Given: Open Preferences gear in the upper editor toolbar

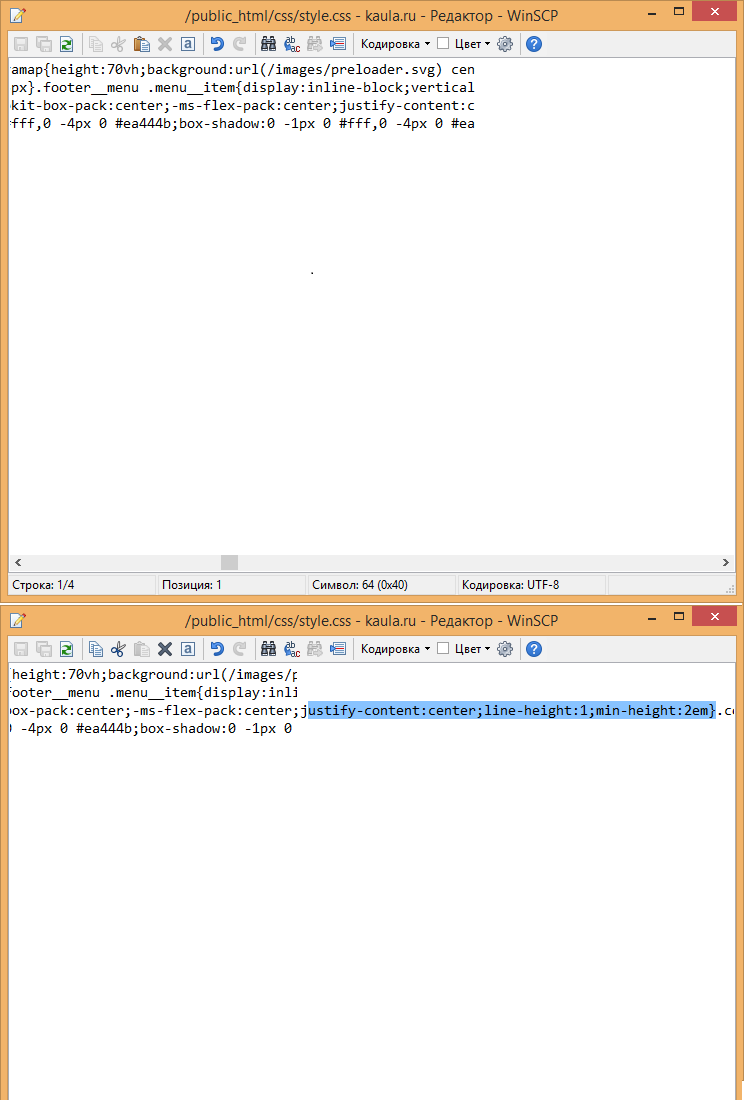Looking at the screenshot, I should 505,44.
